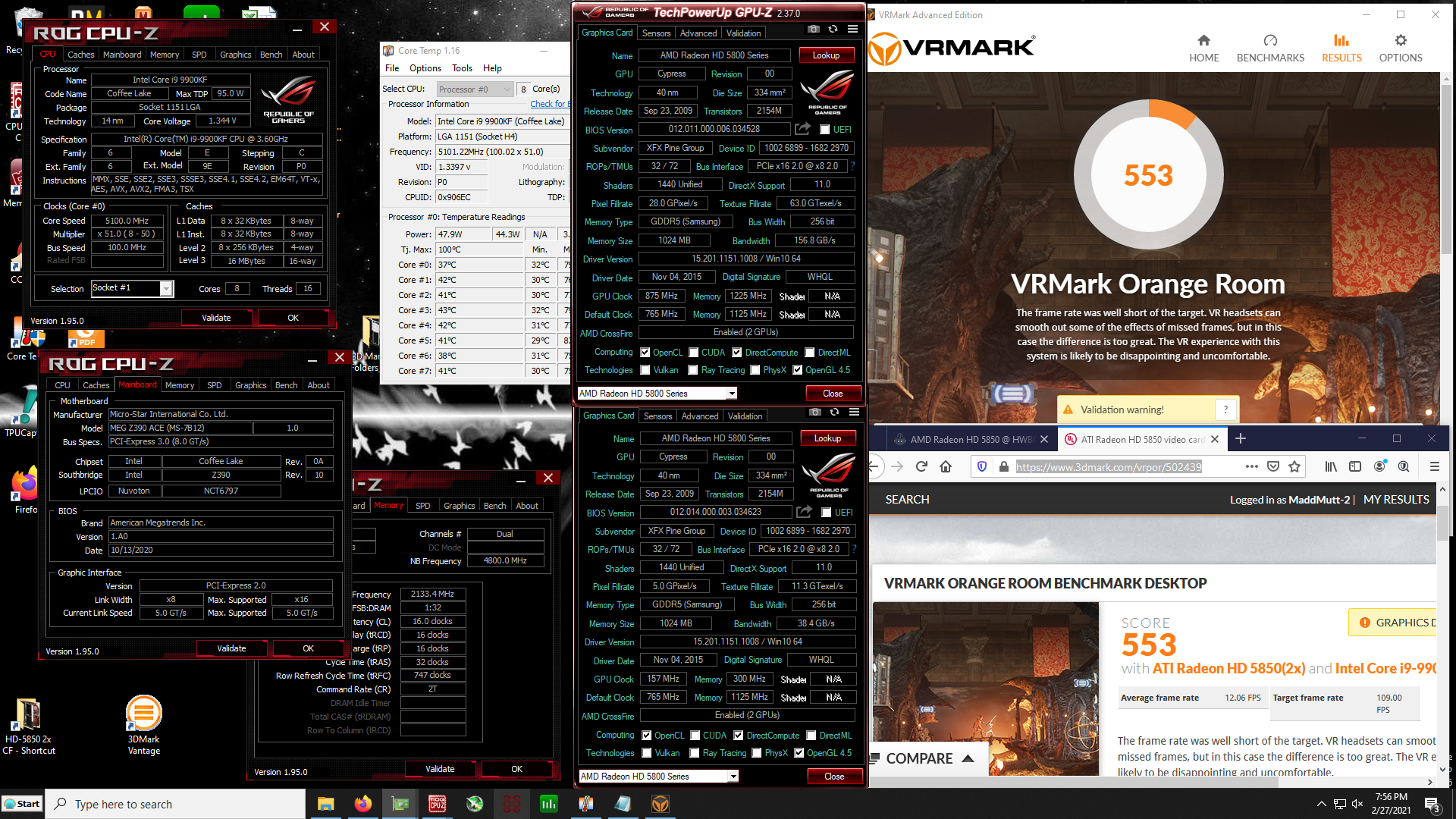The height and width of the screenshot is (819, 1456).
Task: Open the Firefox page actions ellipsis
Action: (1252, 466)
